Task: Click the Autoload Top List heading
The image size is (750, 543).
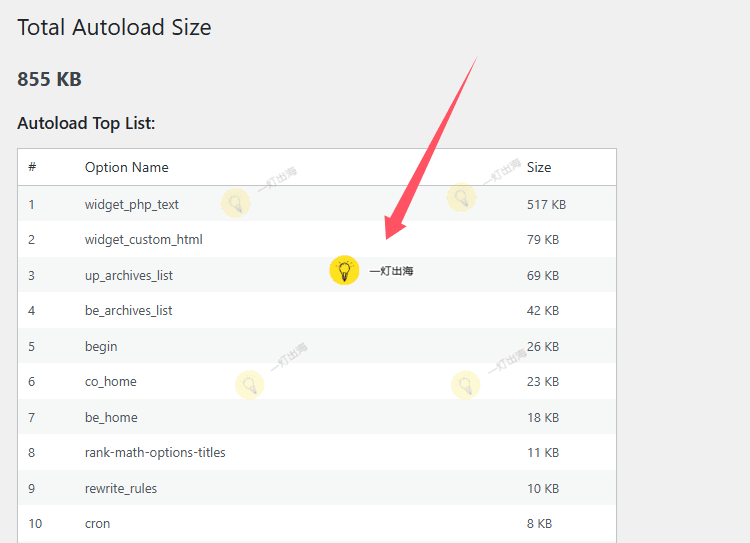Action: click(x=86, y=123)
